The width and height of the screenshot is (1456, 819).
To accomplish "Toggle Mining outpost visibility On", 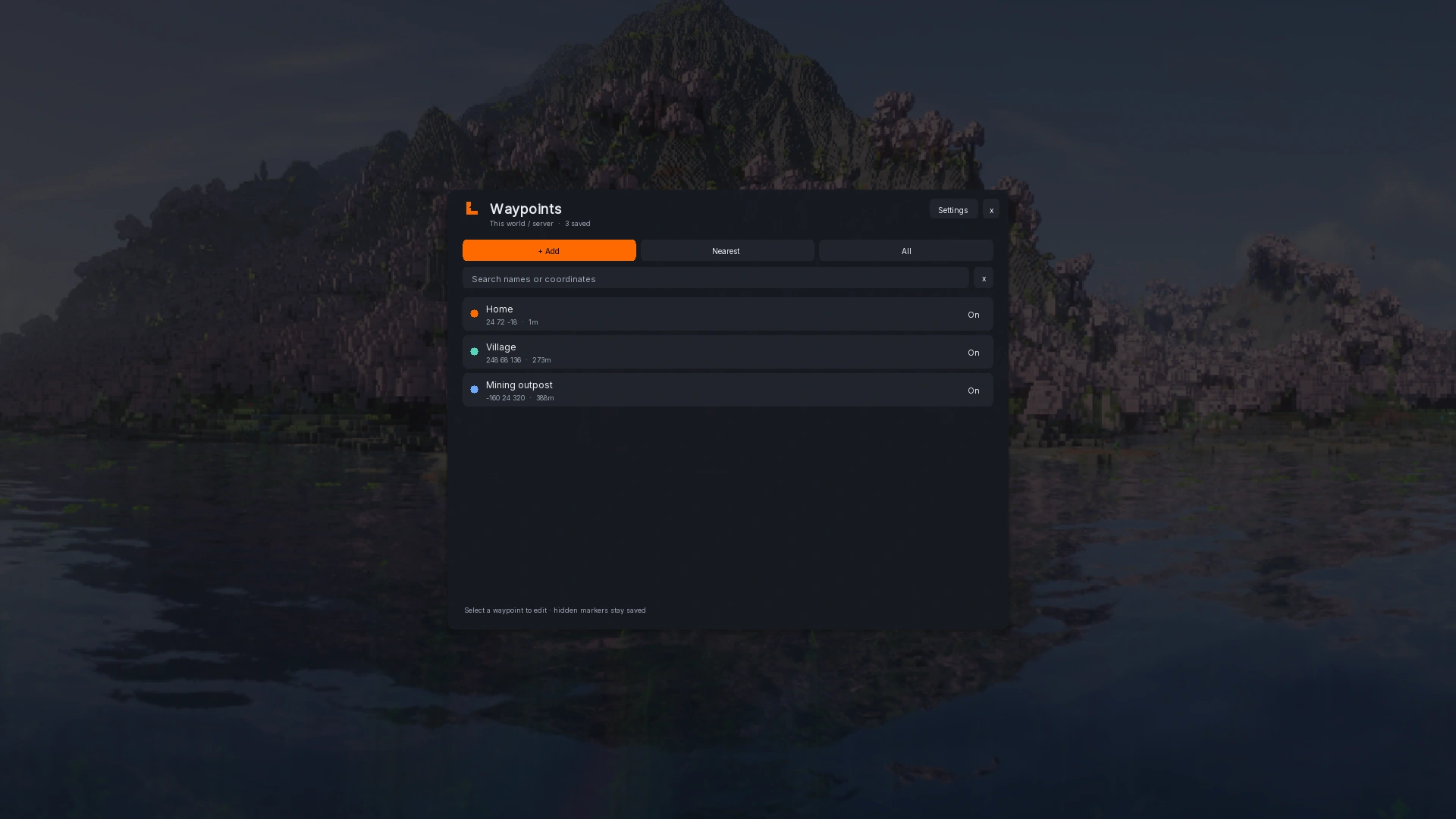I will tap(974, 391).
